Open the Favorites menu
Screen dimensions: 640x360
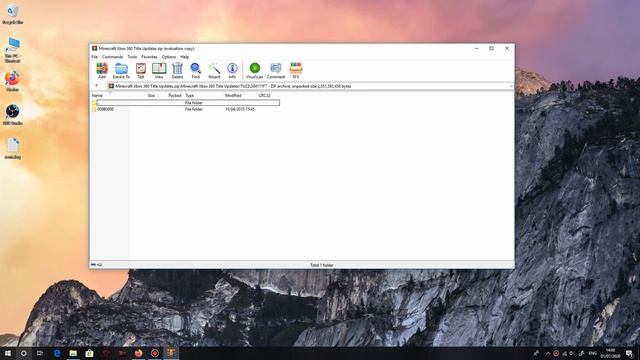click(149, 57)
